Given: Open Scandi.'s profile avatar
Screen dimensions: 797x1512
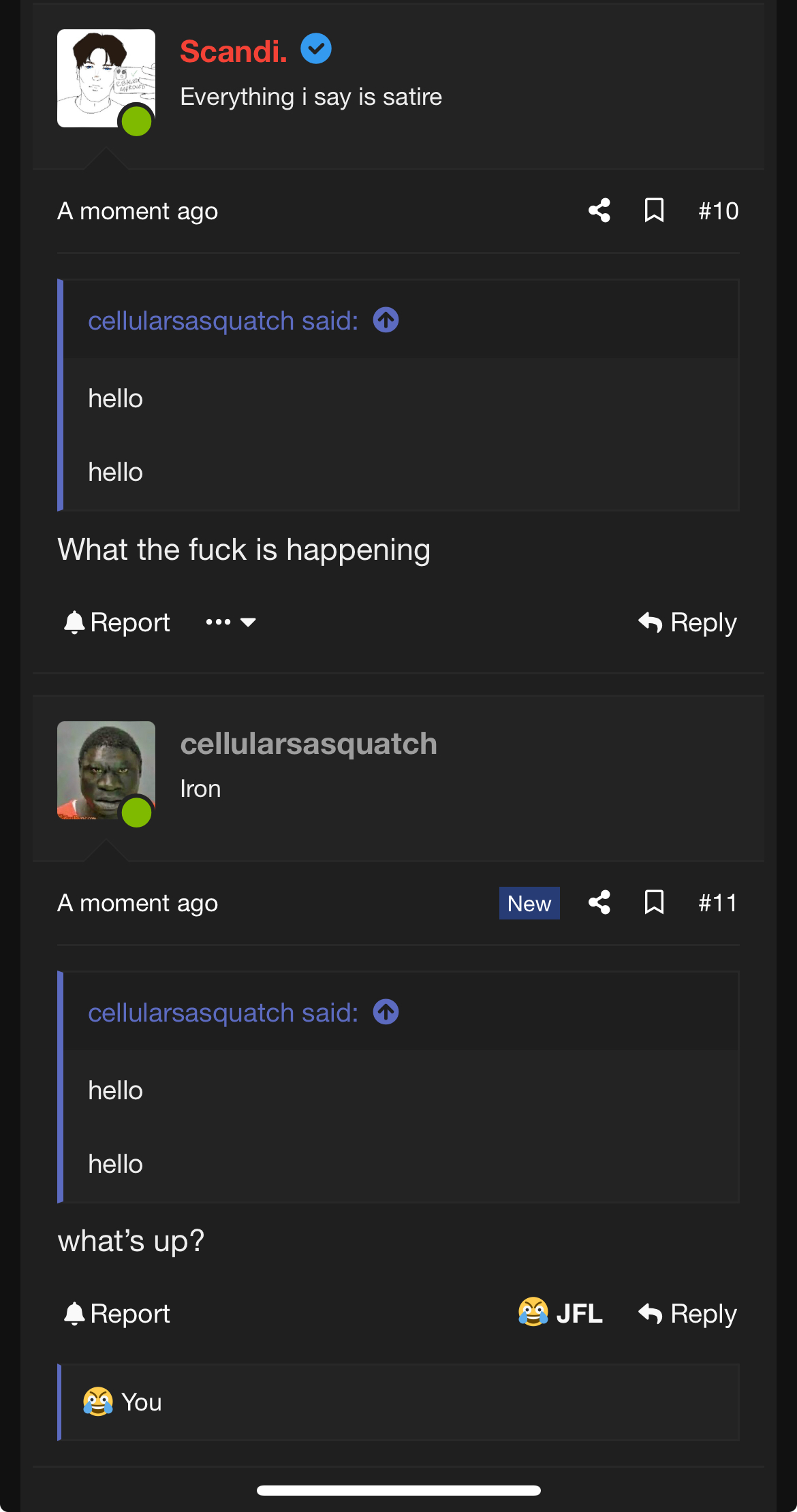Looking at the screenshot, I should click(x=106, y=78).
